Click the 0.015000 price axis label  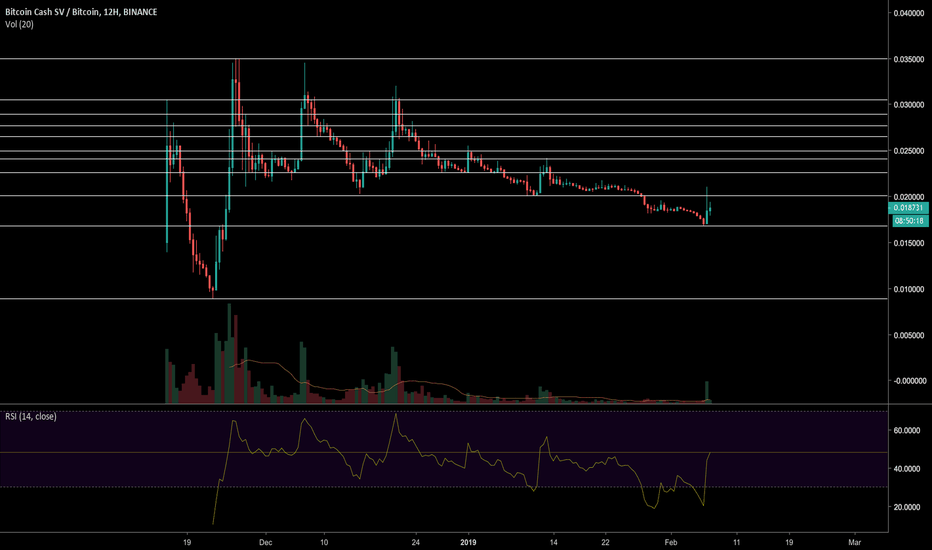point(909,243)
